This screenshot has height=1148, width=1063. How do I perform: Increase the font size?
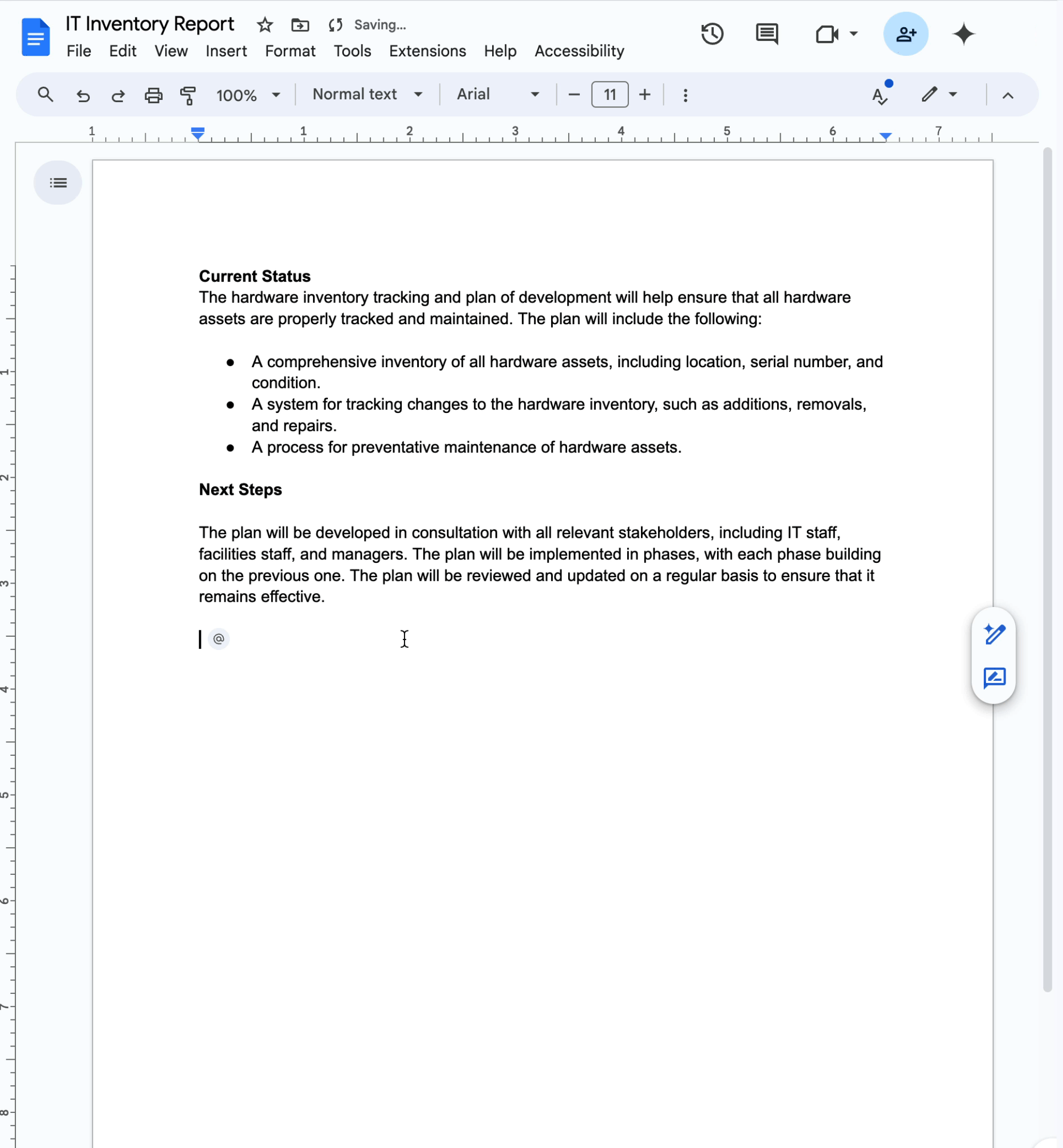point(645,95)
